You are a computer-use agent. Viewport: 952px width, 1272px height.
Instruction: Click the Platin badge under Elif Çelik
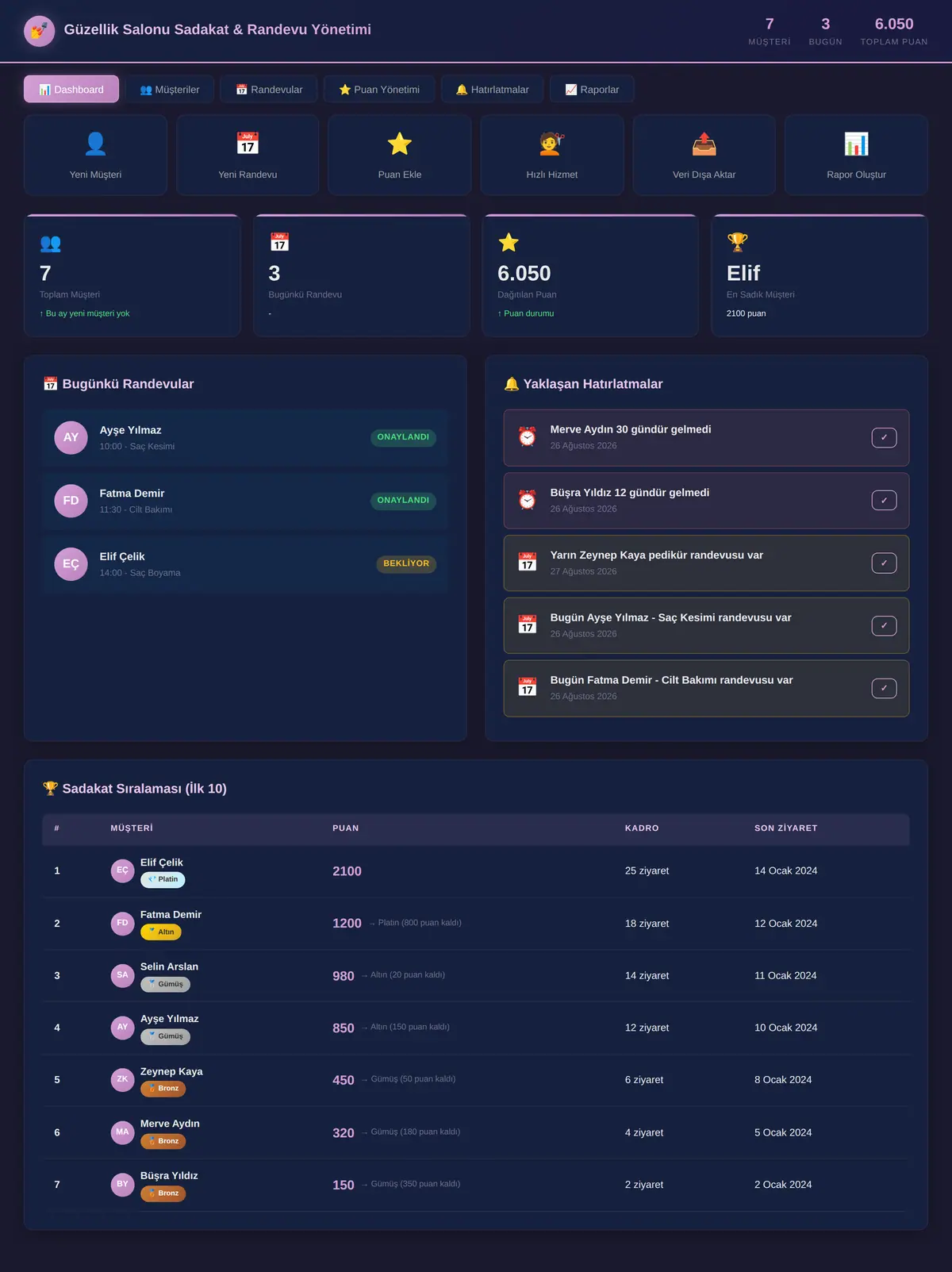(x=163, y=879)
